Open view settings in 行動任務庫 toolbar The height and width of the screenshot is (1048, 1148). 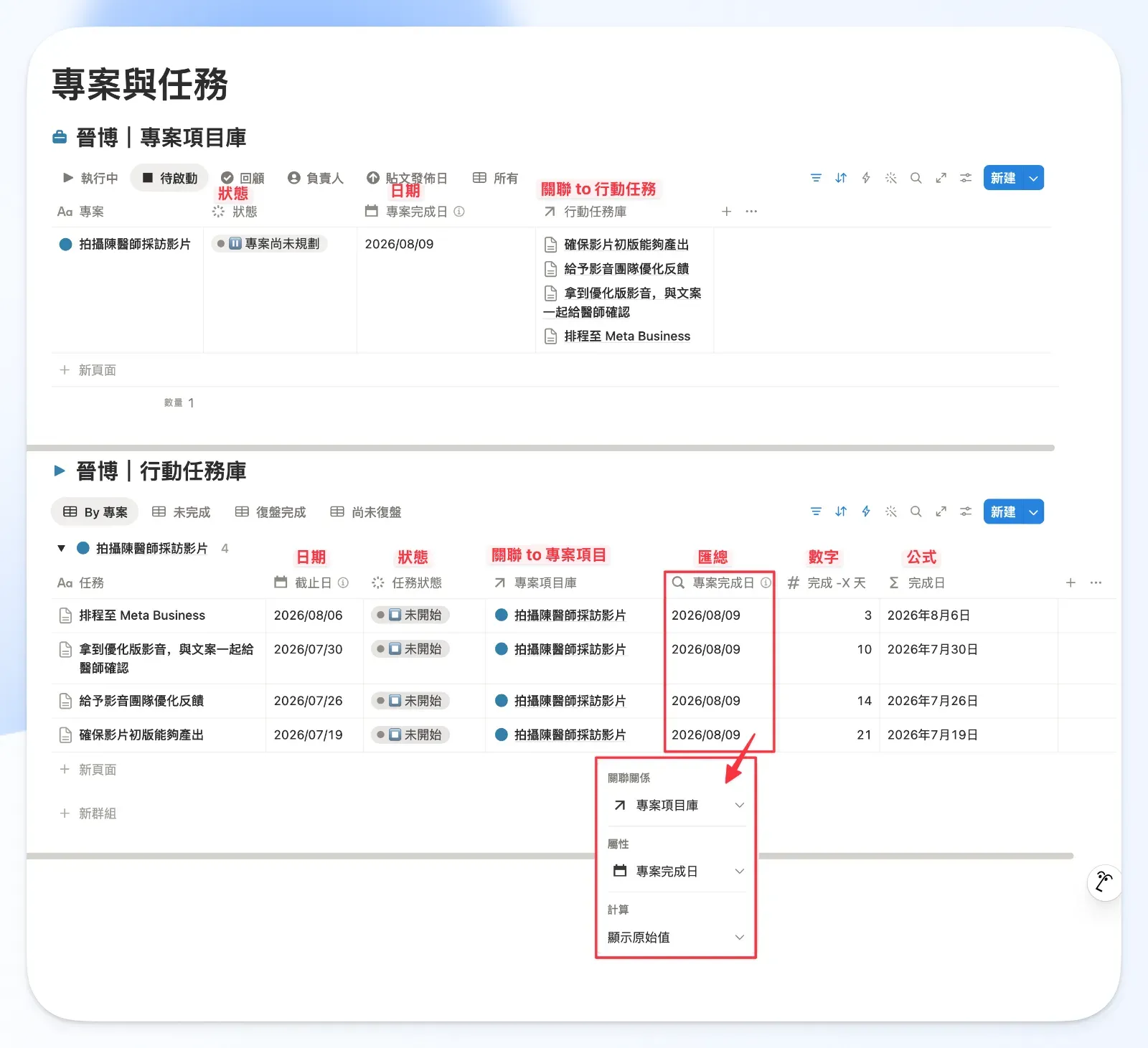(966, 511)
